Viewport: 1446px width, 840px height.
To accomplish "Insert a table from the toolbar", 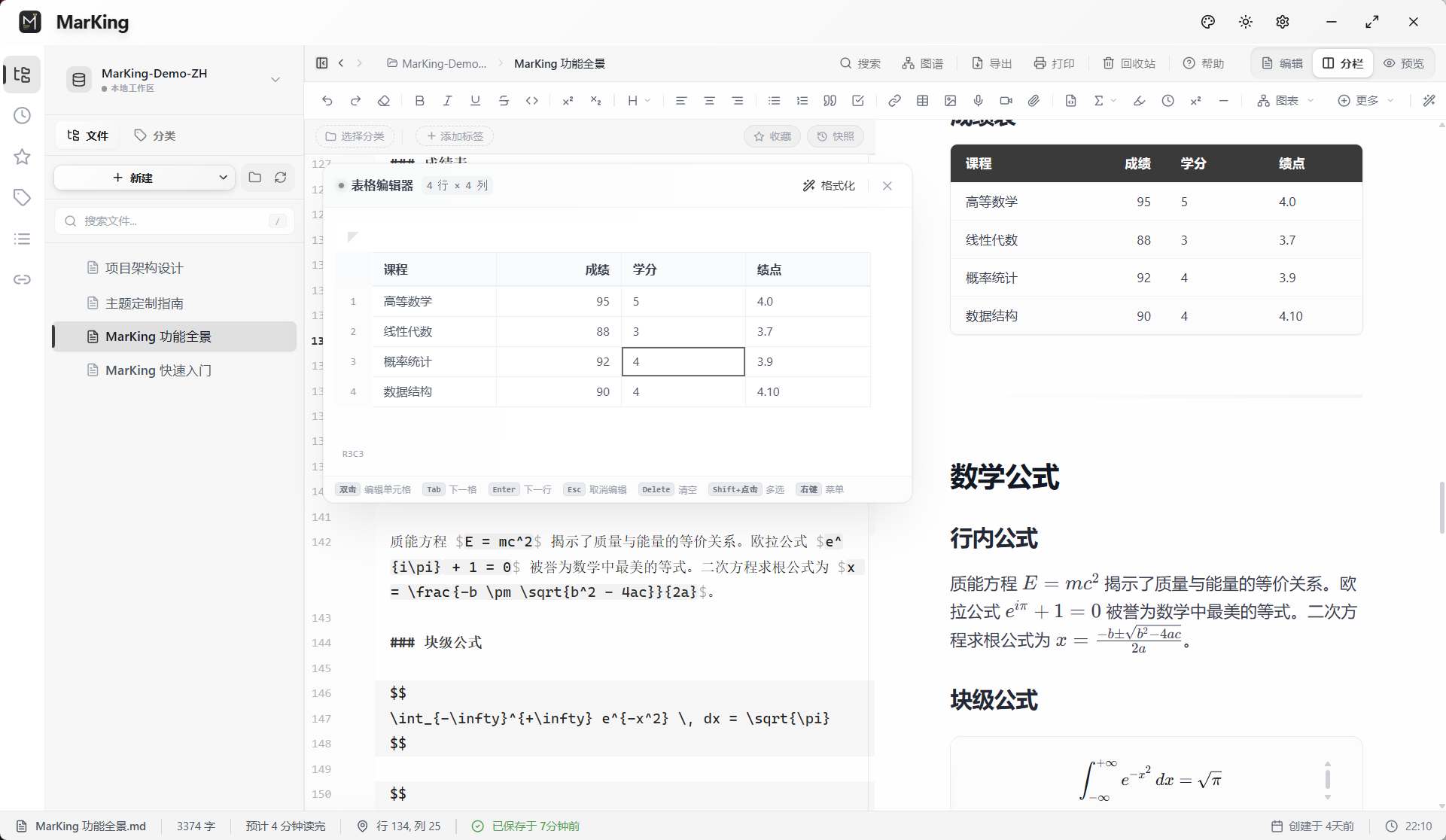I will [x=922, y=101].
